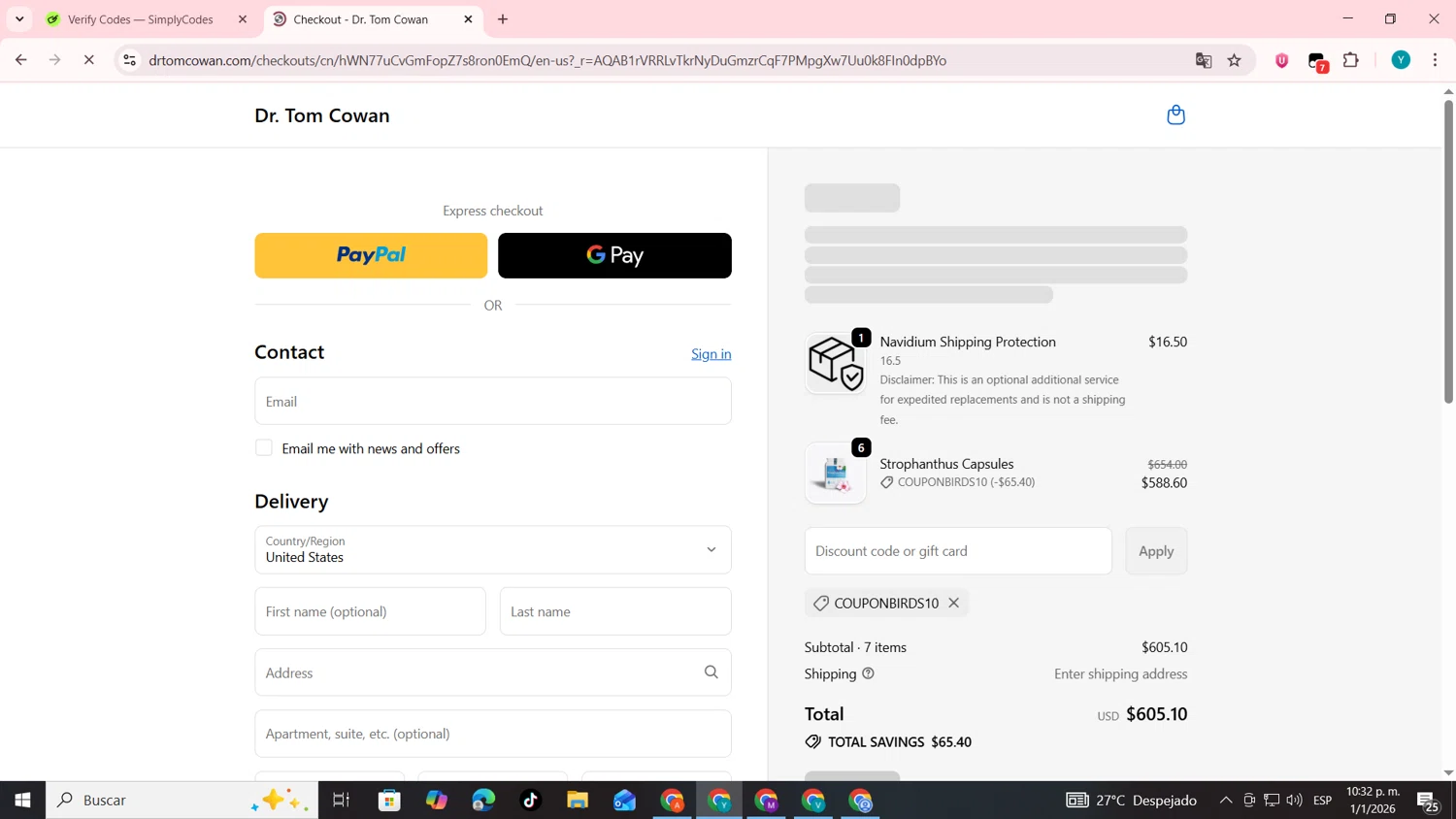This screenshot has width=1456, height=819.
Task: Click Strophanthus Capsules product thumbnail
Action: click(836, 473)
